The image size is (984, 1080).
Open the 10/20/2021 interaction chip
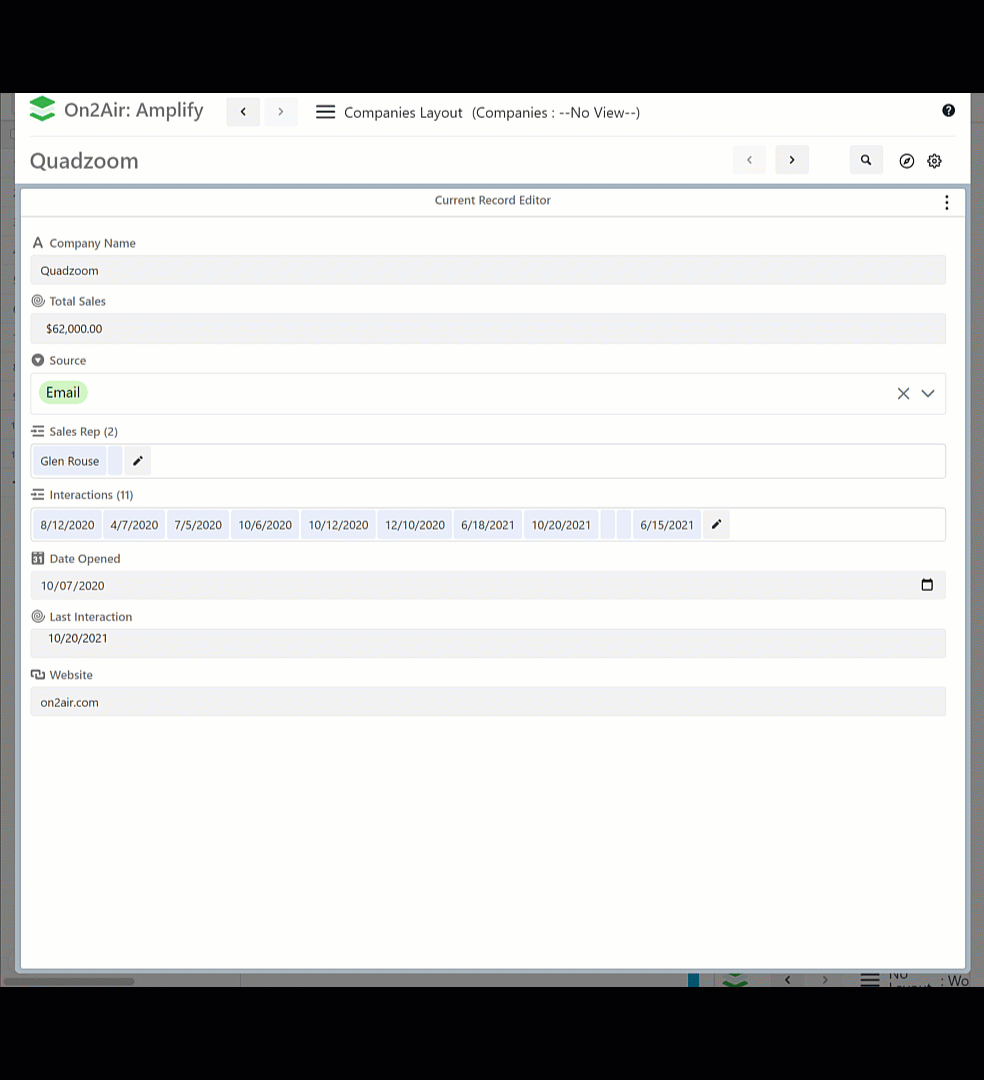(x=561, y=525)
